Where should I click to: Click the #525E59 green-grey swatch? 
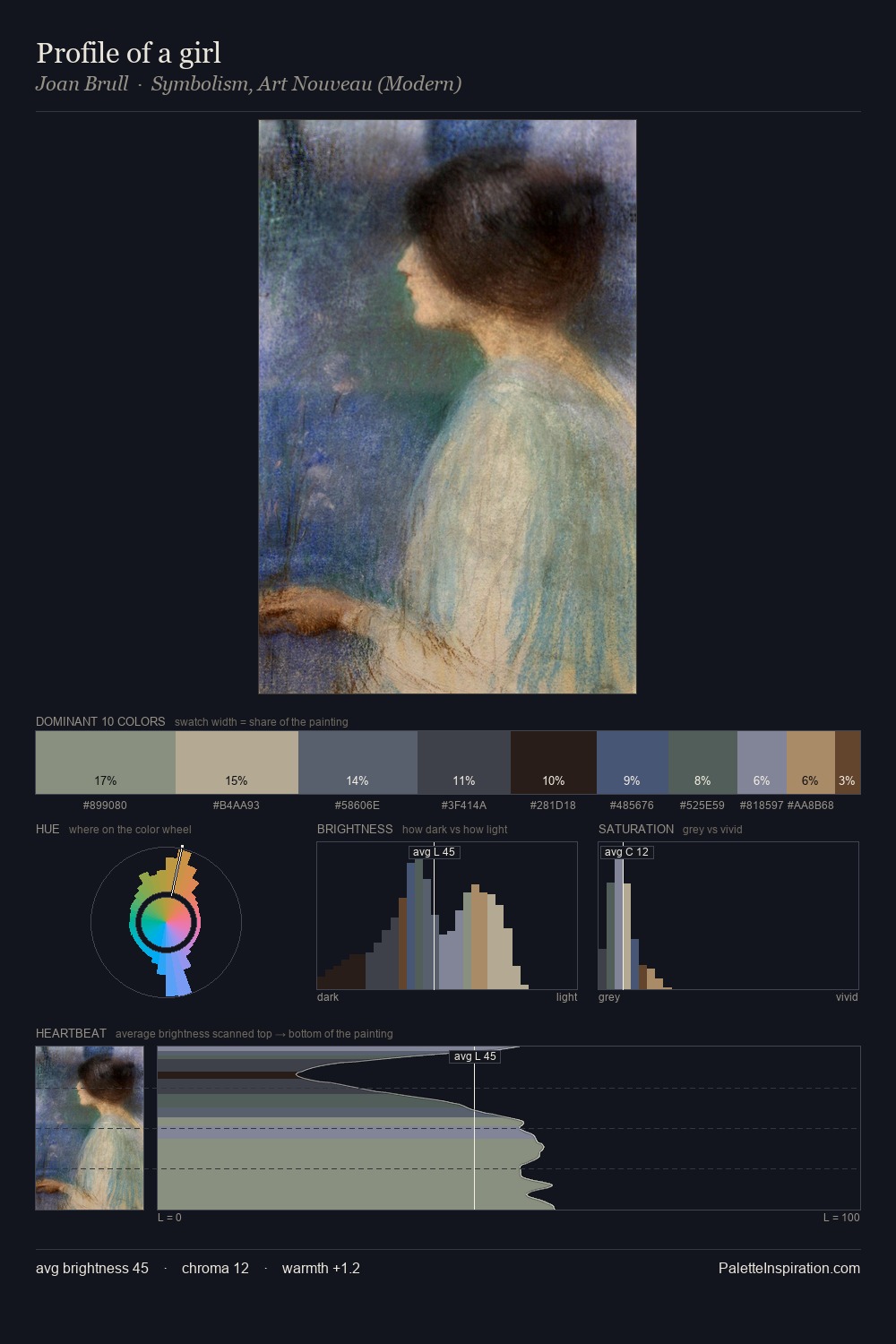coord(703,762)
